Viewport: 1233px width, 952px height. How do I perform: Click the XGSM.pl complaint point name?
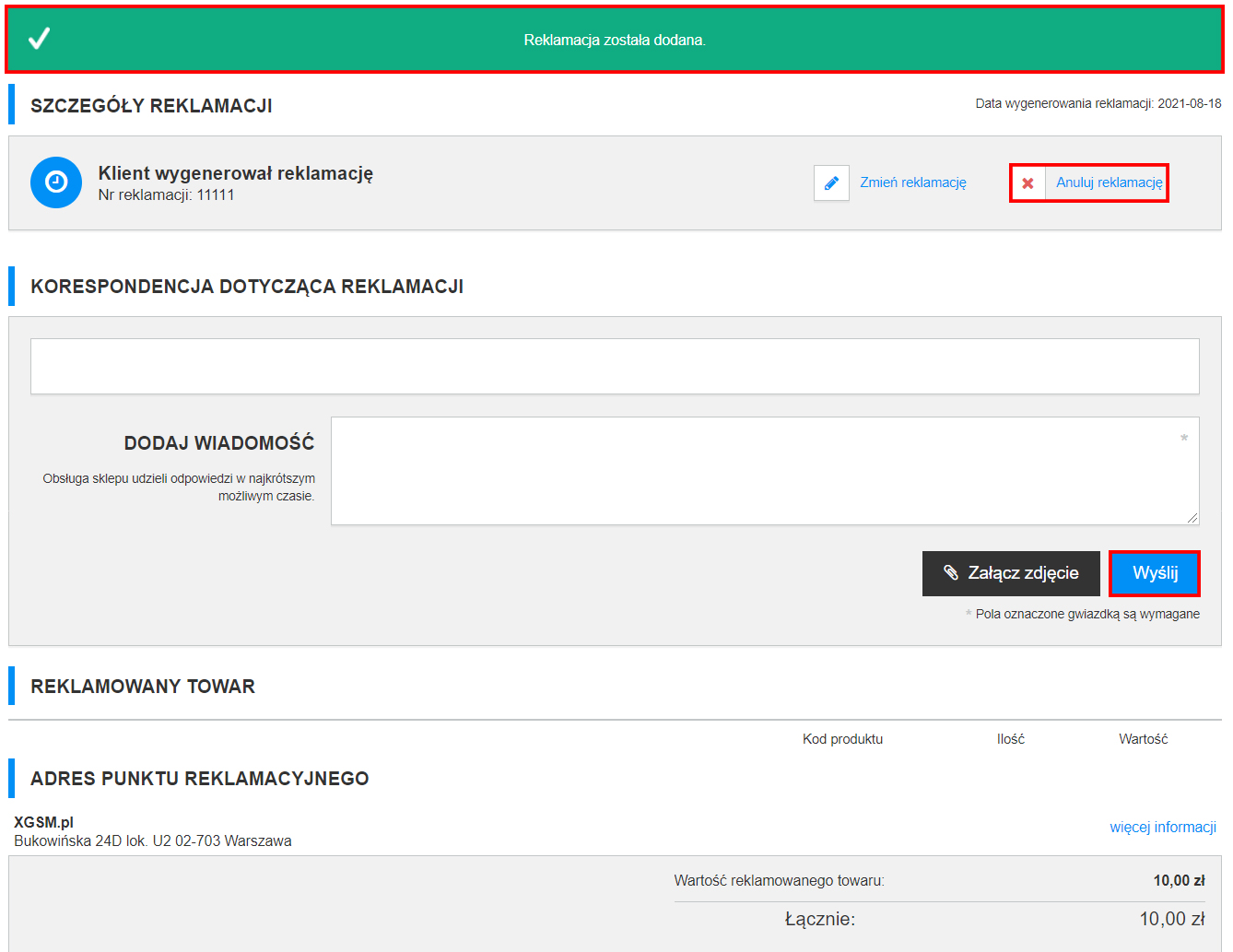click(x=43, y=822)
